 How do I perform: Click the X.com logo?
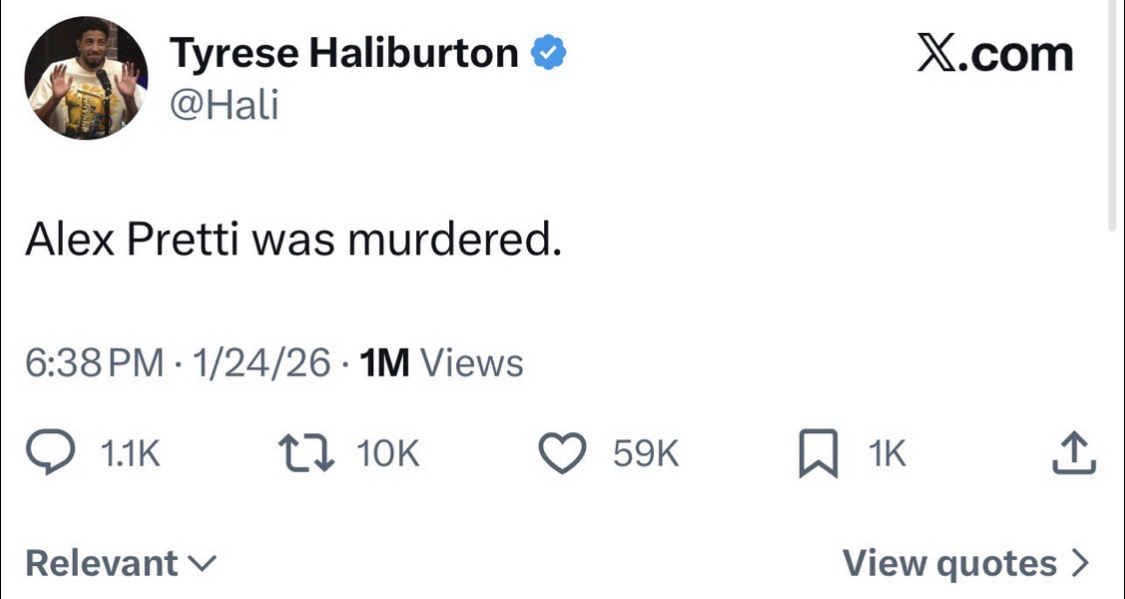click(995, 53)
